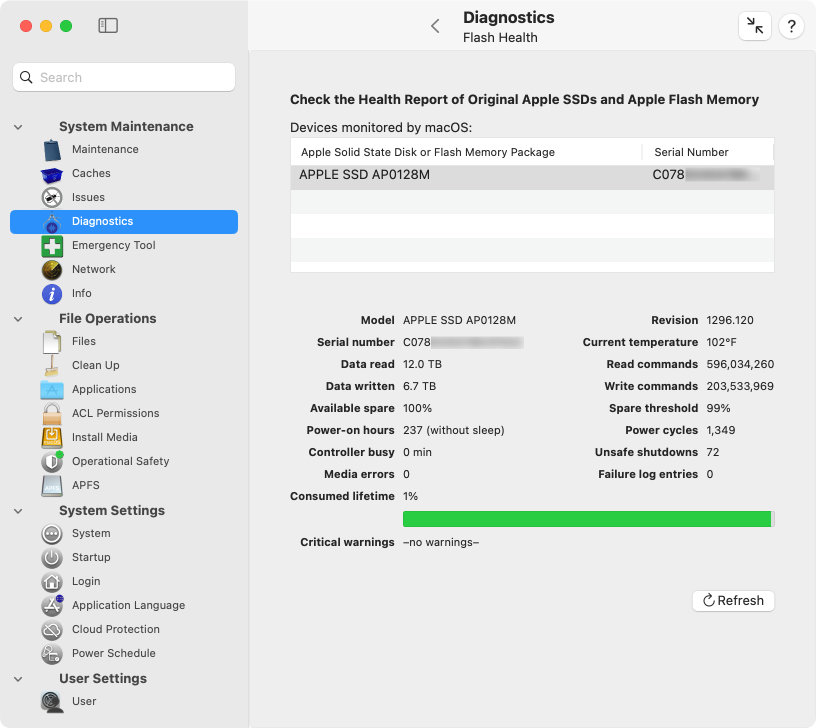Click the Current temperature value 102°F

[x=721, y=343]
